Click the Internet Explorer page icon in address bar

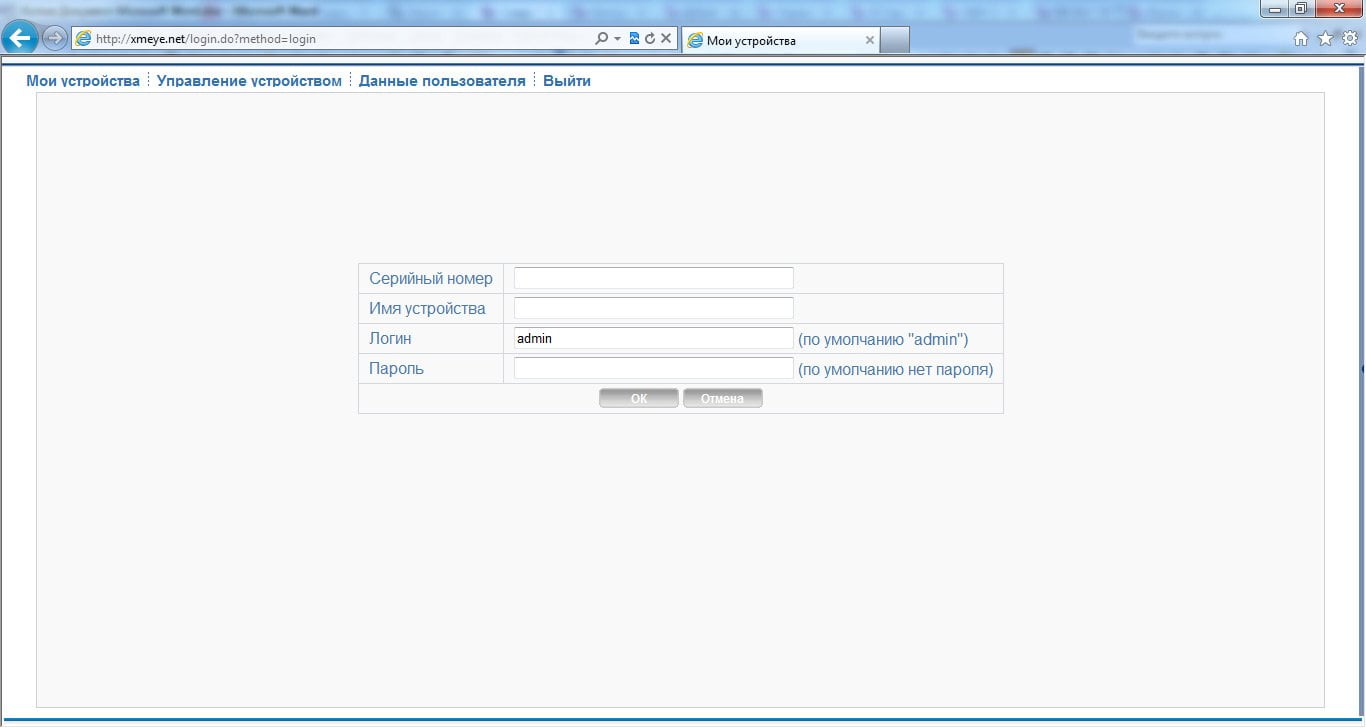(83, 39)
